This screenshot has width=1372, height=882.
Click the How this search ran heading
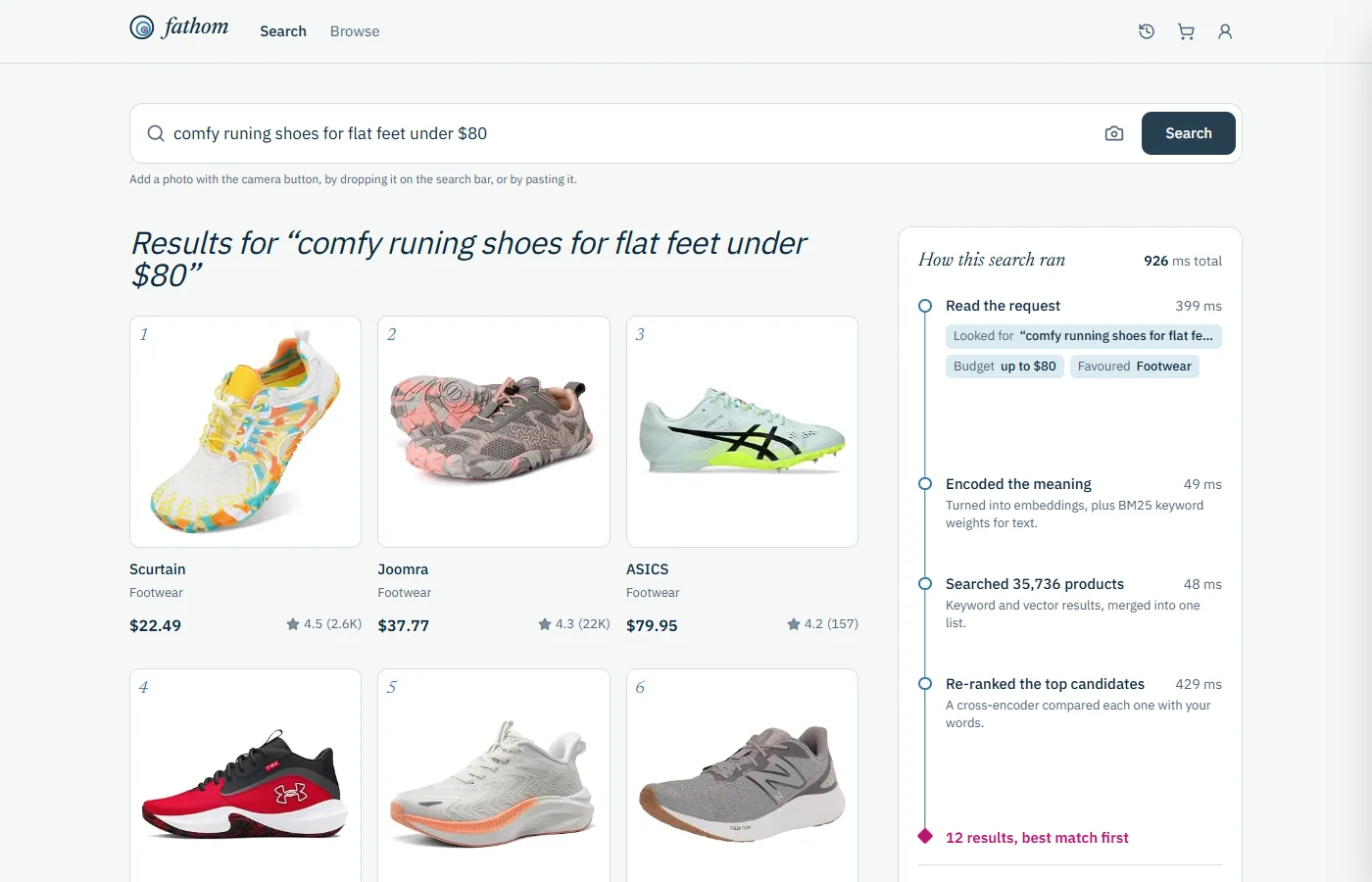(992, 260)
